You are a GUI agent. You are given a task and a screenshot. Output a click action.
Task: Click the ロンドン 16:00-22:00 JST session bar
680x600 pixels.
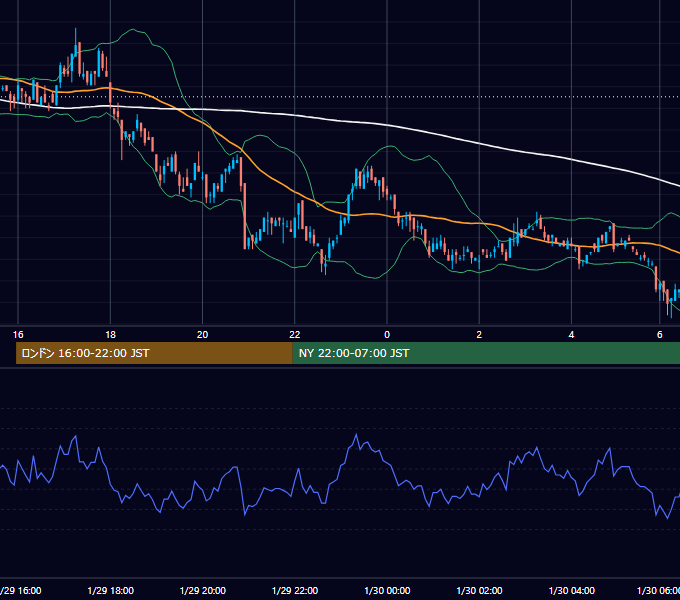tap(154, 353)
